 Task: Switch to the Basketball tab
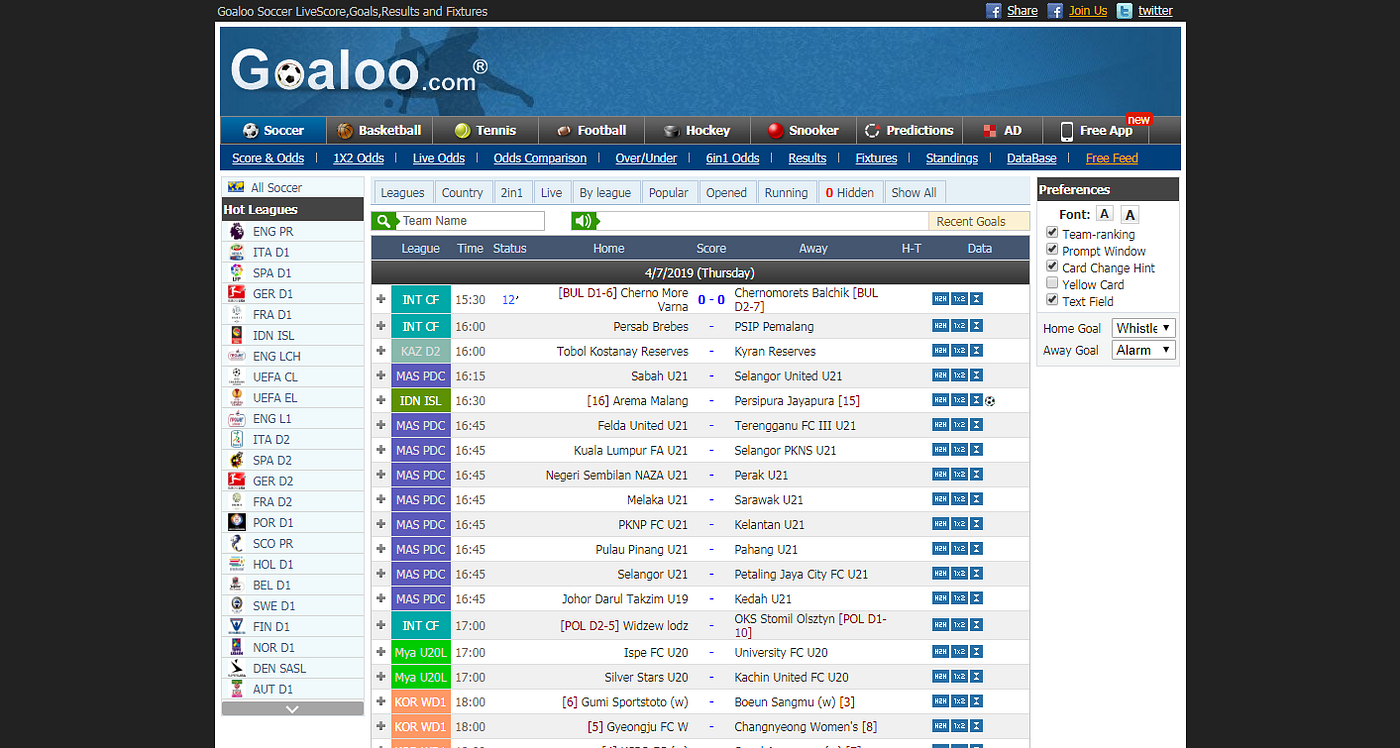point(380,130)
